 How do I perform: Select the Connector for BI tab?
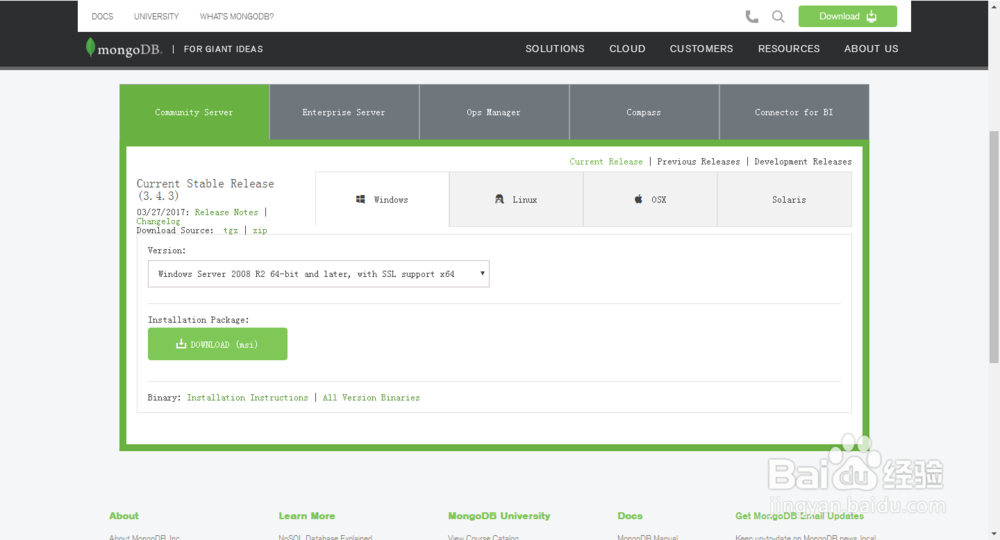point(794,112)
